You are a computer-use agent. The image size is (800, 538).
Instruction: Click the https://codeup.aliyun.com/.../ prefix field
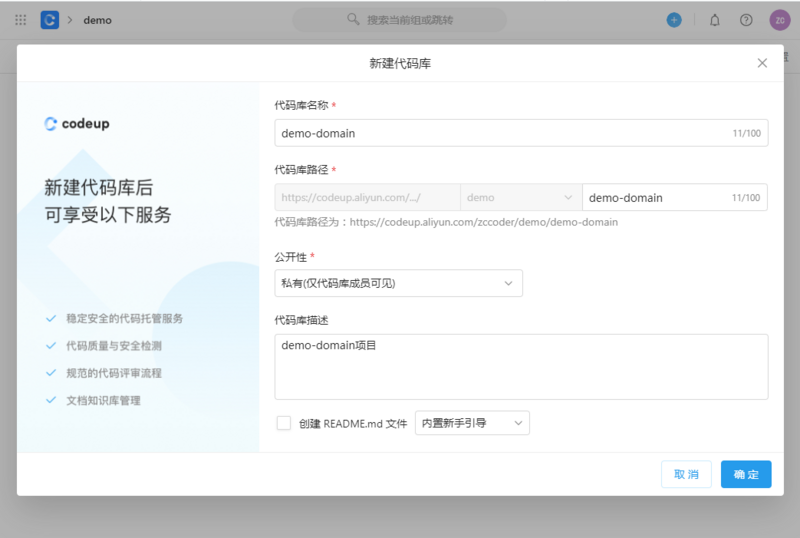point(367,198)
